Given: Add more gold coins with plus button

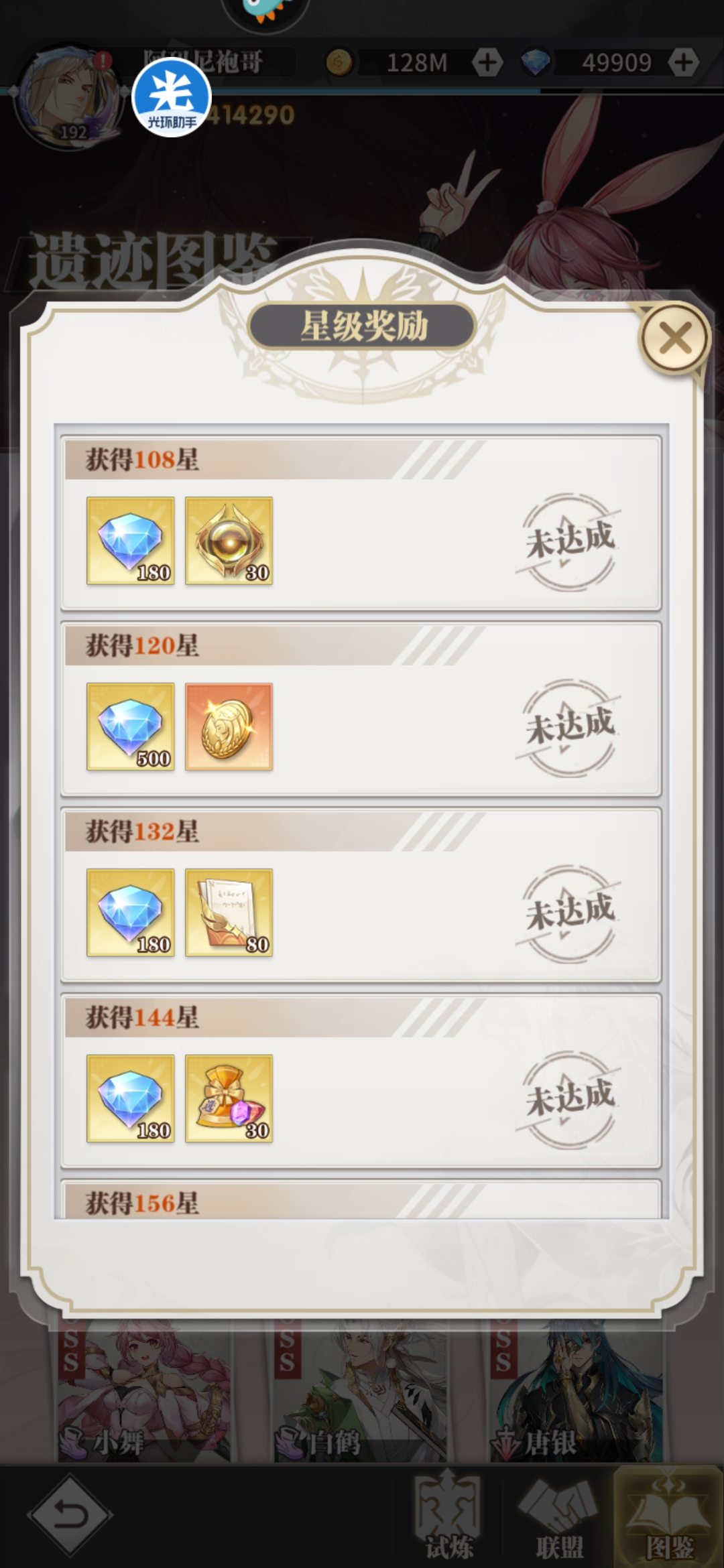Looking at the screenshot, I should point(487,62).
